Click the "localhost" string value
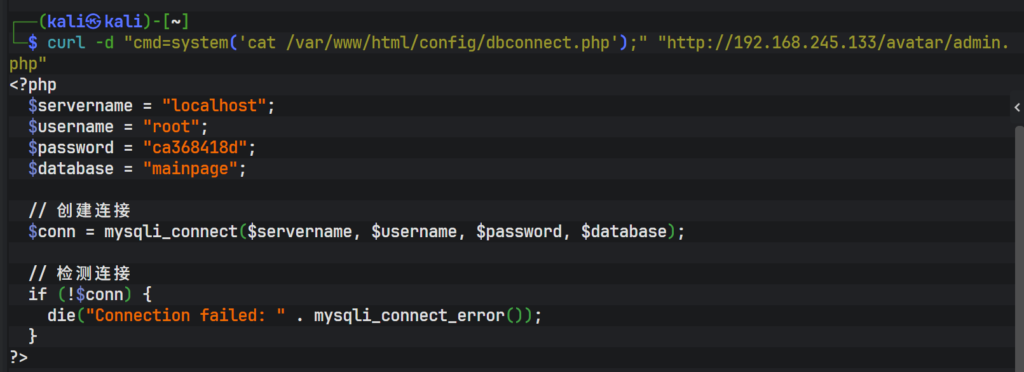 (214, 106)
